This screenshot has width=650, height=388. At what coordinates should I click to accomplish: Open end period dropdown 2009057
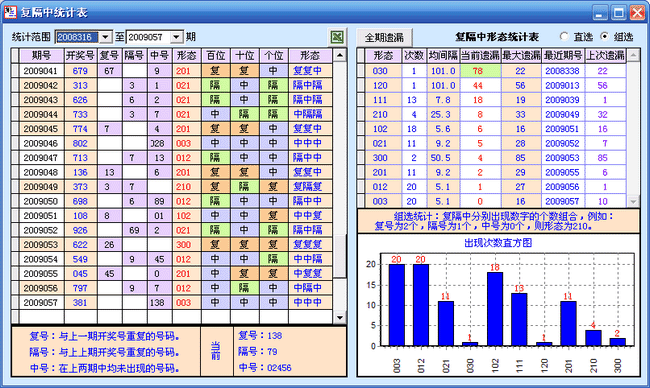pyautogui.click(x=177, y=37)
